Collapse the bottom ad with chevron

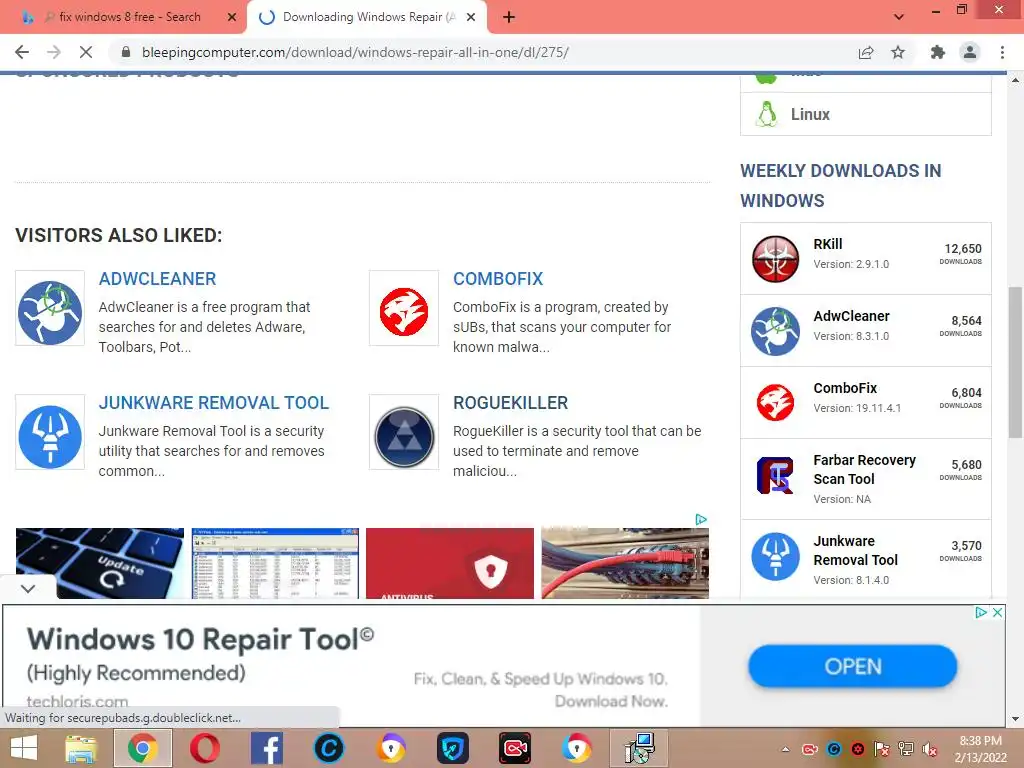point(27,588)
